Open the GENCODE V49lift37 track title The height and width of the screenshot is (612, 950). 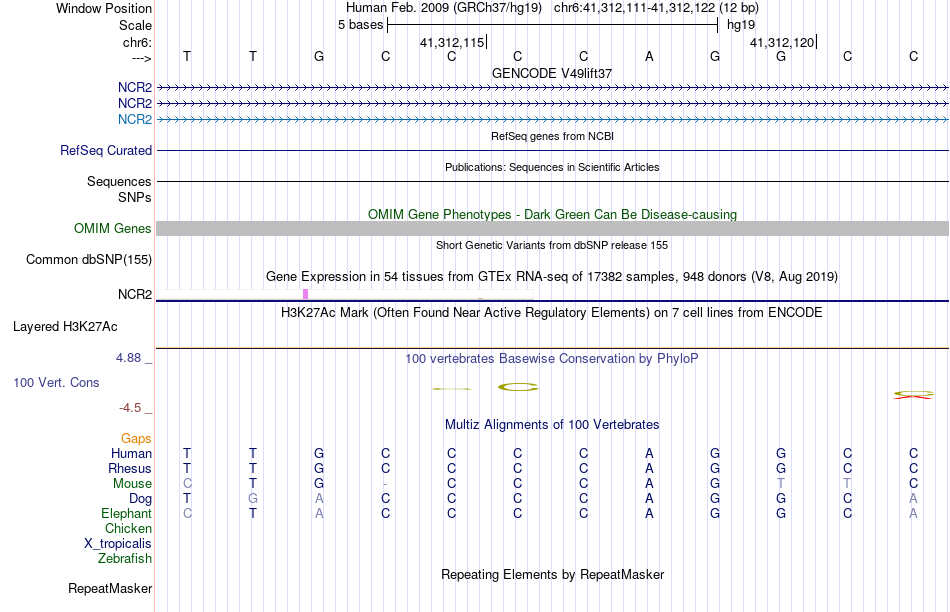(552, 73)
